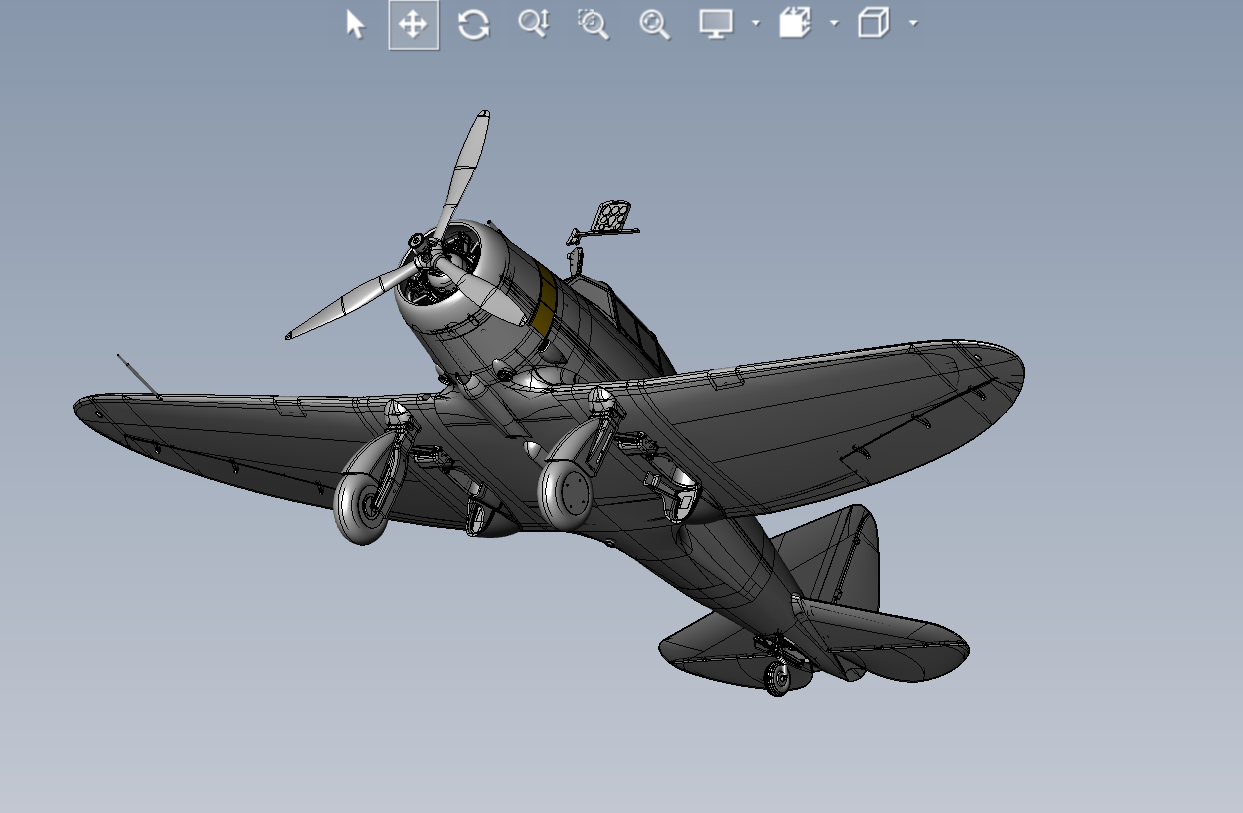Click the Zoom to Fit magnifier
Image resolution: width=1243 pixels, height=813 pixels.
click(654, 24)
